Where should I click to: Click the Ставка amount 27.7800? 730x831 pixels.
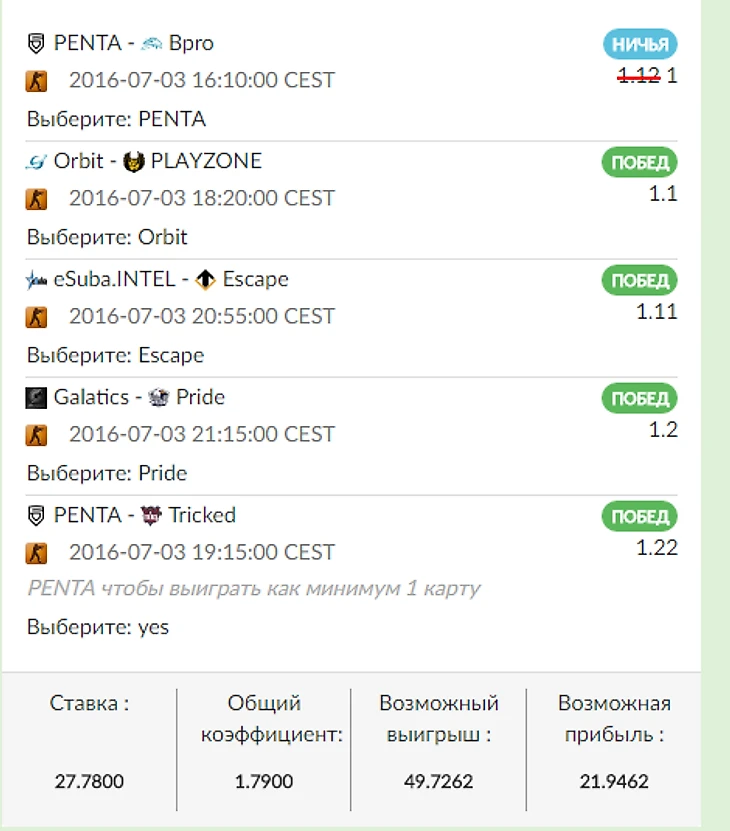click(89, 781)
